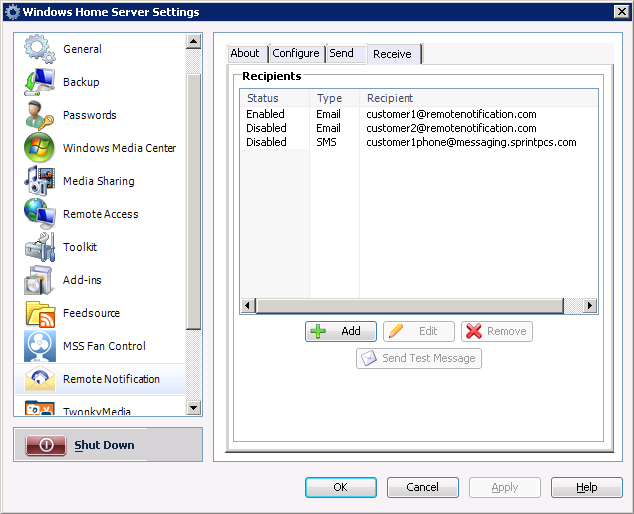
Task: Open the Configure tab
Action: 297,53
